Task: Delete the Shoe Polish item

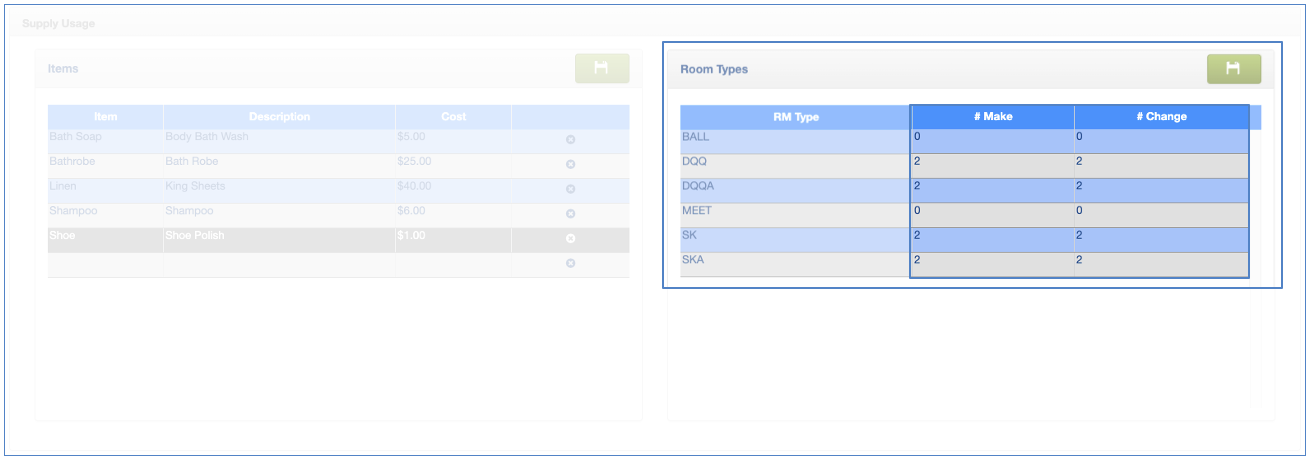Action: [570, 239]
